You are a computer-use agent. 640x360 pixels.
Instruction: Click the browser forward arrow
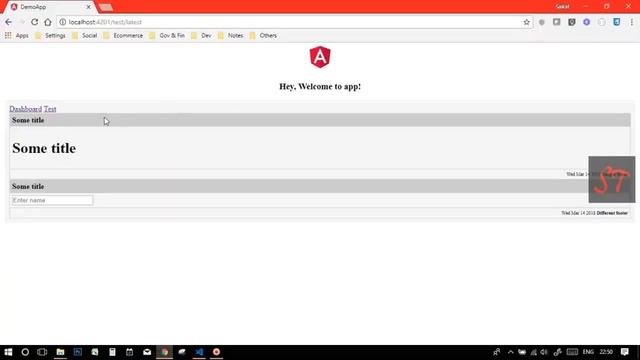[22, 22]
